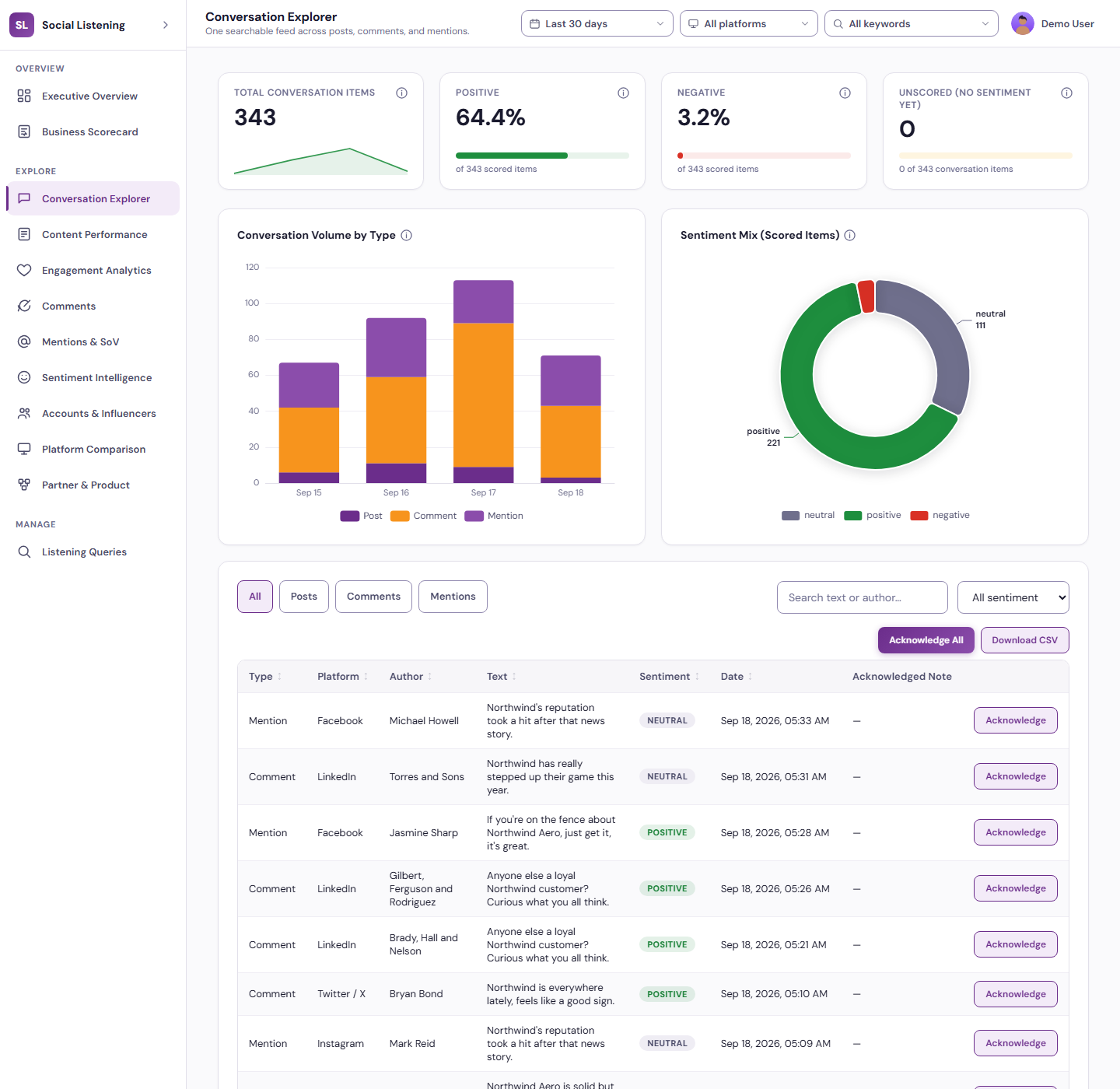Click the Sentiment Mix info icon
The height and width of the screenshot is (1089, 1120).
[x=850, y=235]
